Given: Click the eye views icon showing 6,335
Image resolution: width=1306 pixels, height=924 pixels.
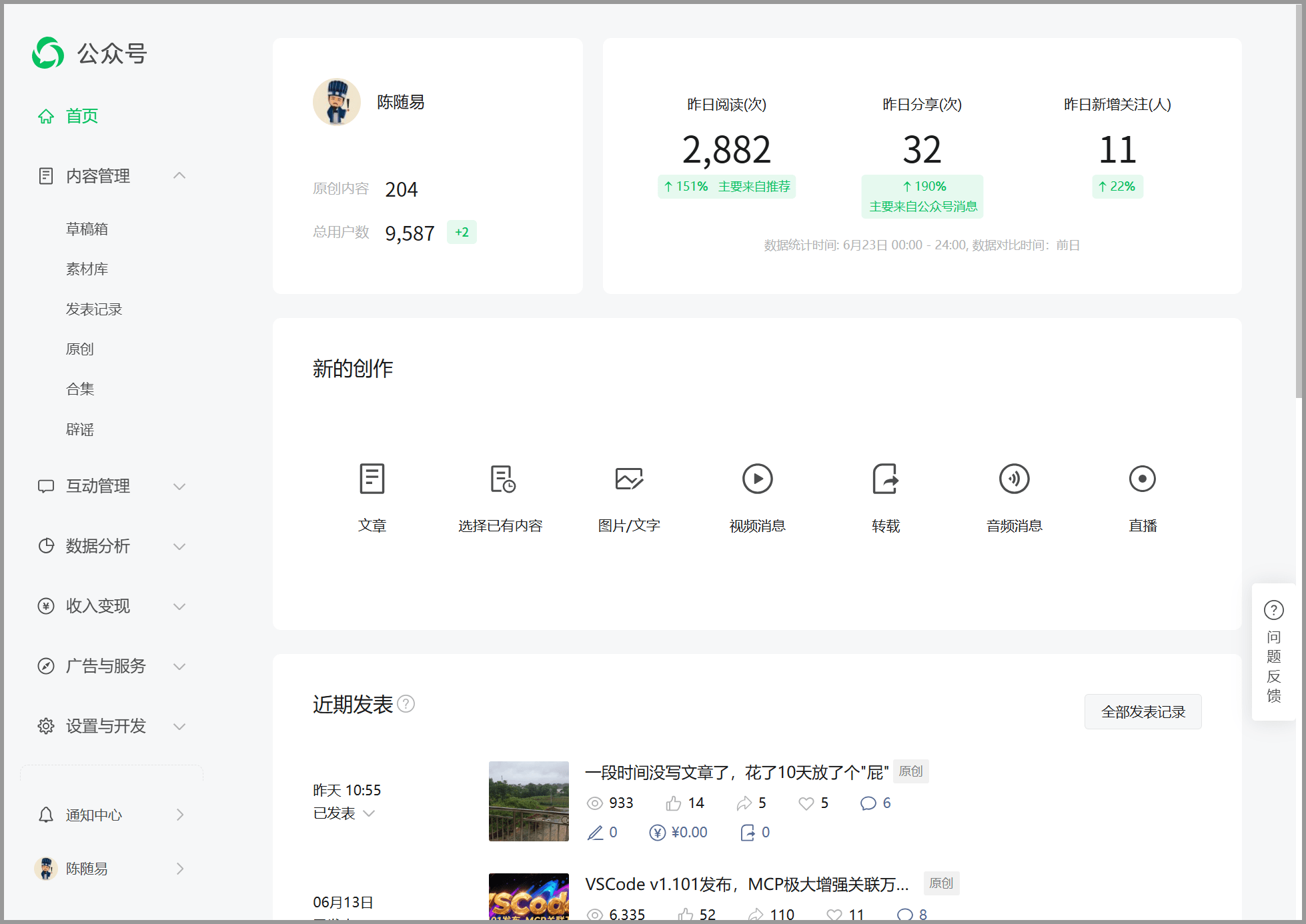Looking at the screenshot, I should (594, 915).
